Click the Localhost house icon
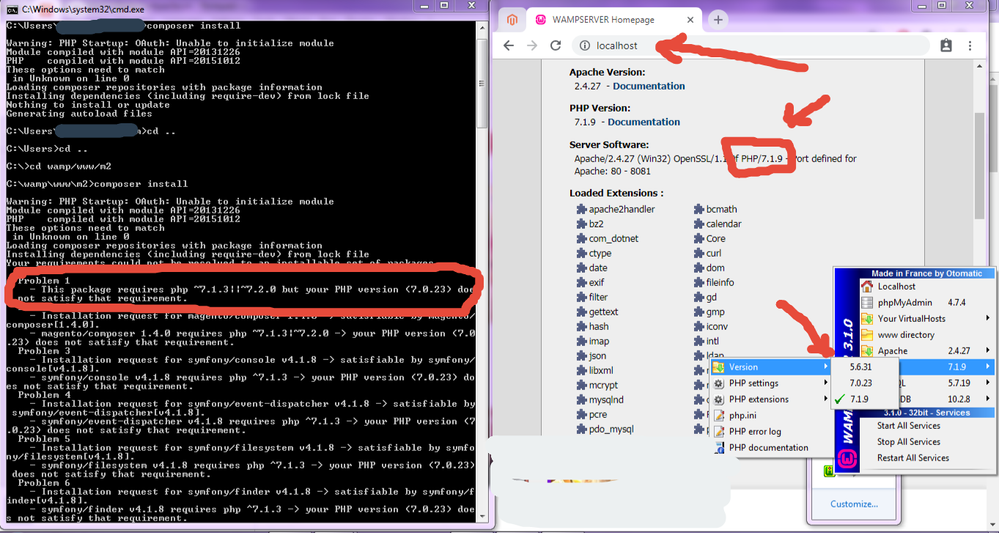The image size is (999, 533). [866, 287]
